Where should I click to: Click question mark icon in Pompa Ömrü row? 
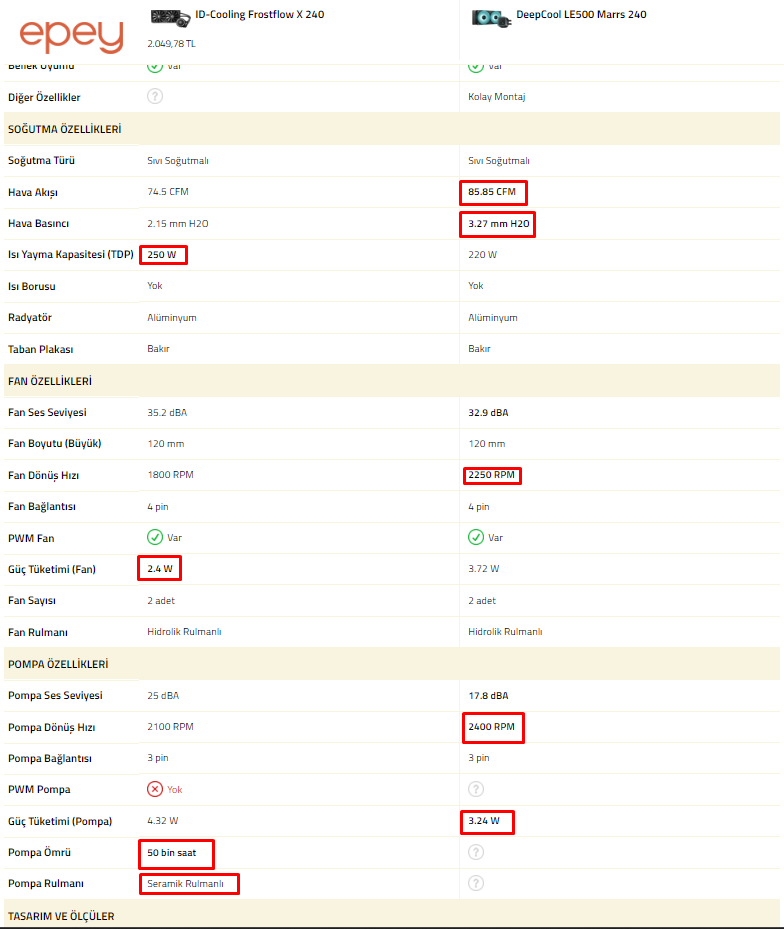pos(476,852)
